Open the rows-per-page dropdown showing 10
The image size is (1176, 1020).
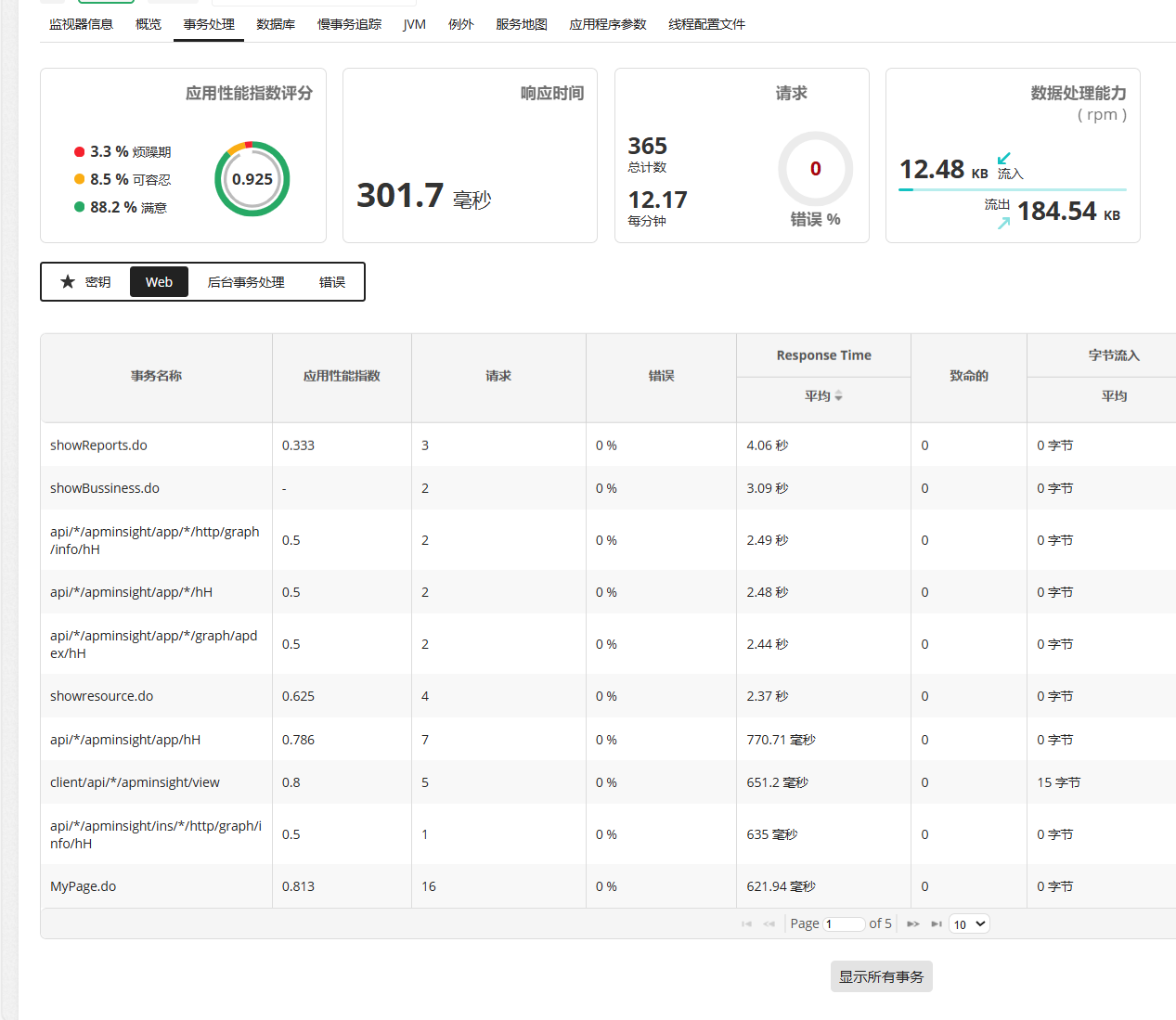[x=969, y=924]
